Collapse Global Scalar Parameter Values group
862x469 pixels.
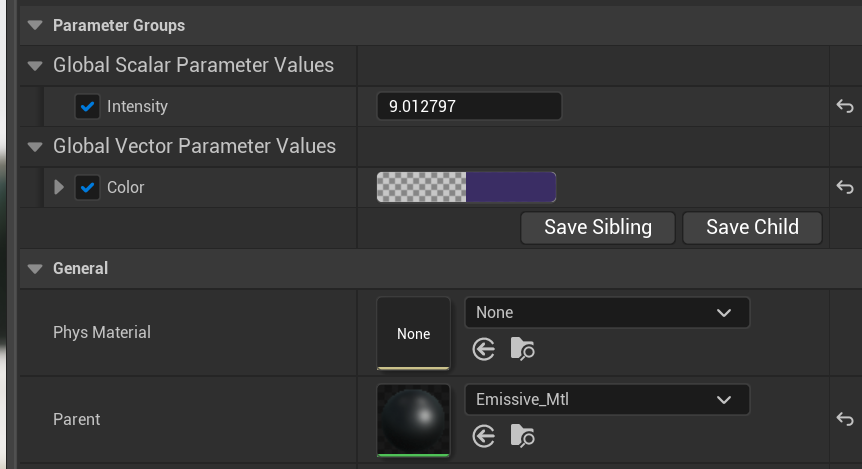36,66
